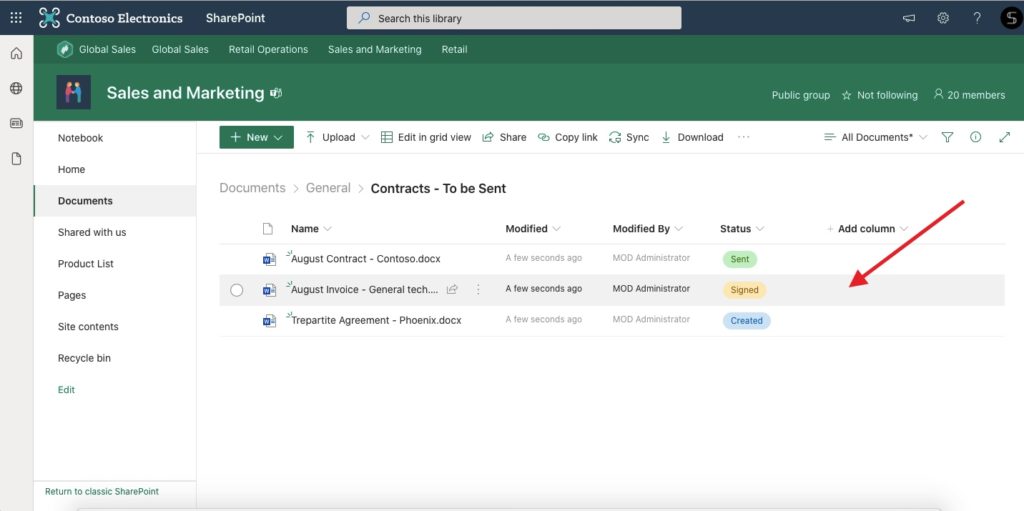Open Sales and Marketing in hub navigation
Screen dimensions: 1024x511
[x=375, y=50]
